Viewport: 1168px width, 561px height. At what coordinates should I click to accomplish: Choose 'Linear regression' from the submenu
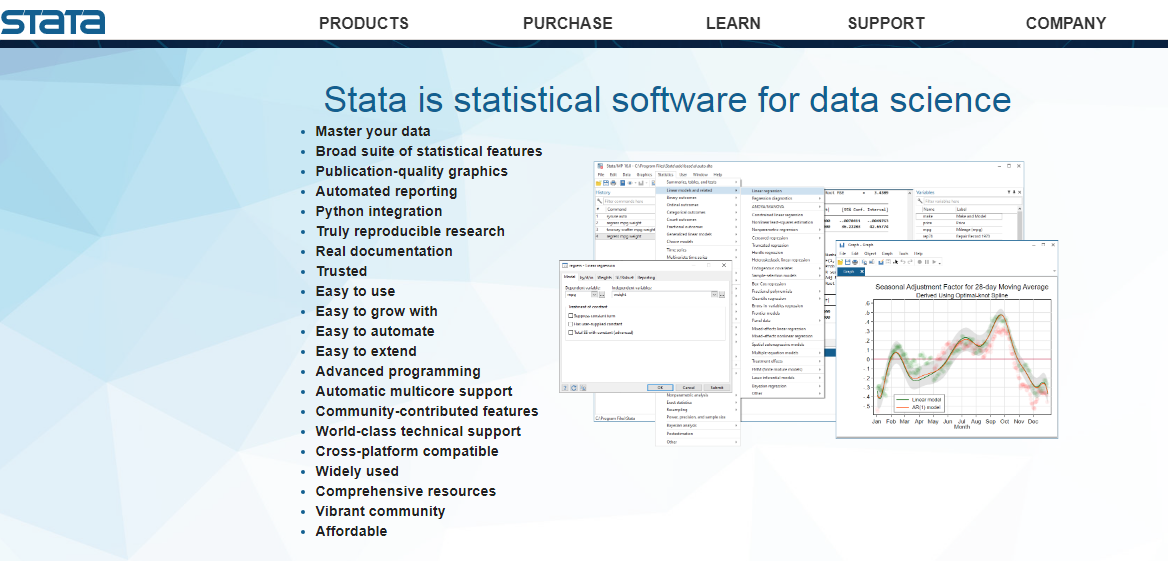[783, 191]
